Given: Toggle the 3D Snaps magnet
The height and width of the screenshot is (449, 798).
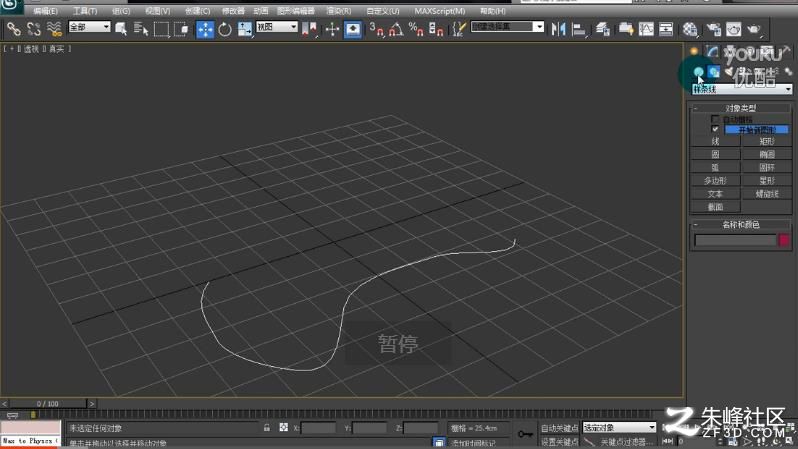Looking at the screenshot, I should tap(376, 29).
